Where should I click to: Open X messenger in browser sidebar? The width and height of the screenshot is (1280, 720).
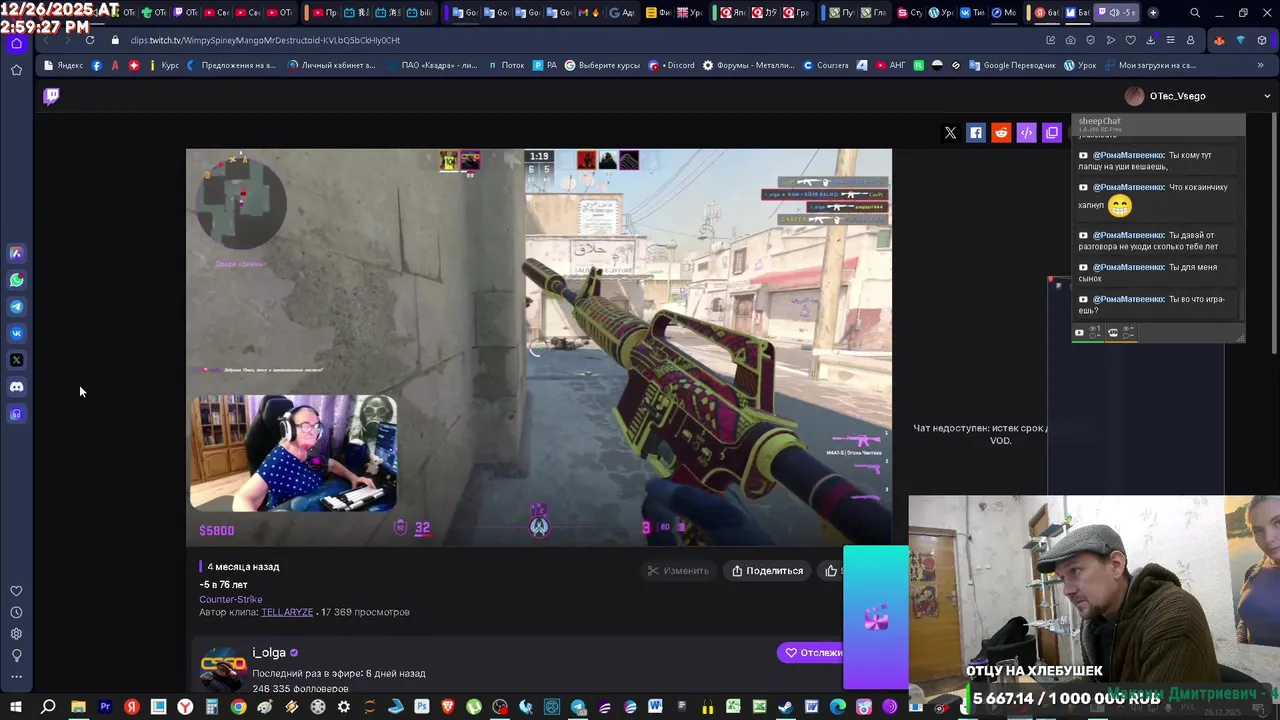(16, 360)
